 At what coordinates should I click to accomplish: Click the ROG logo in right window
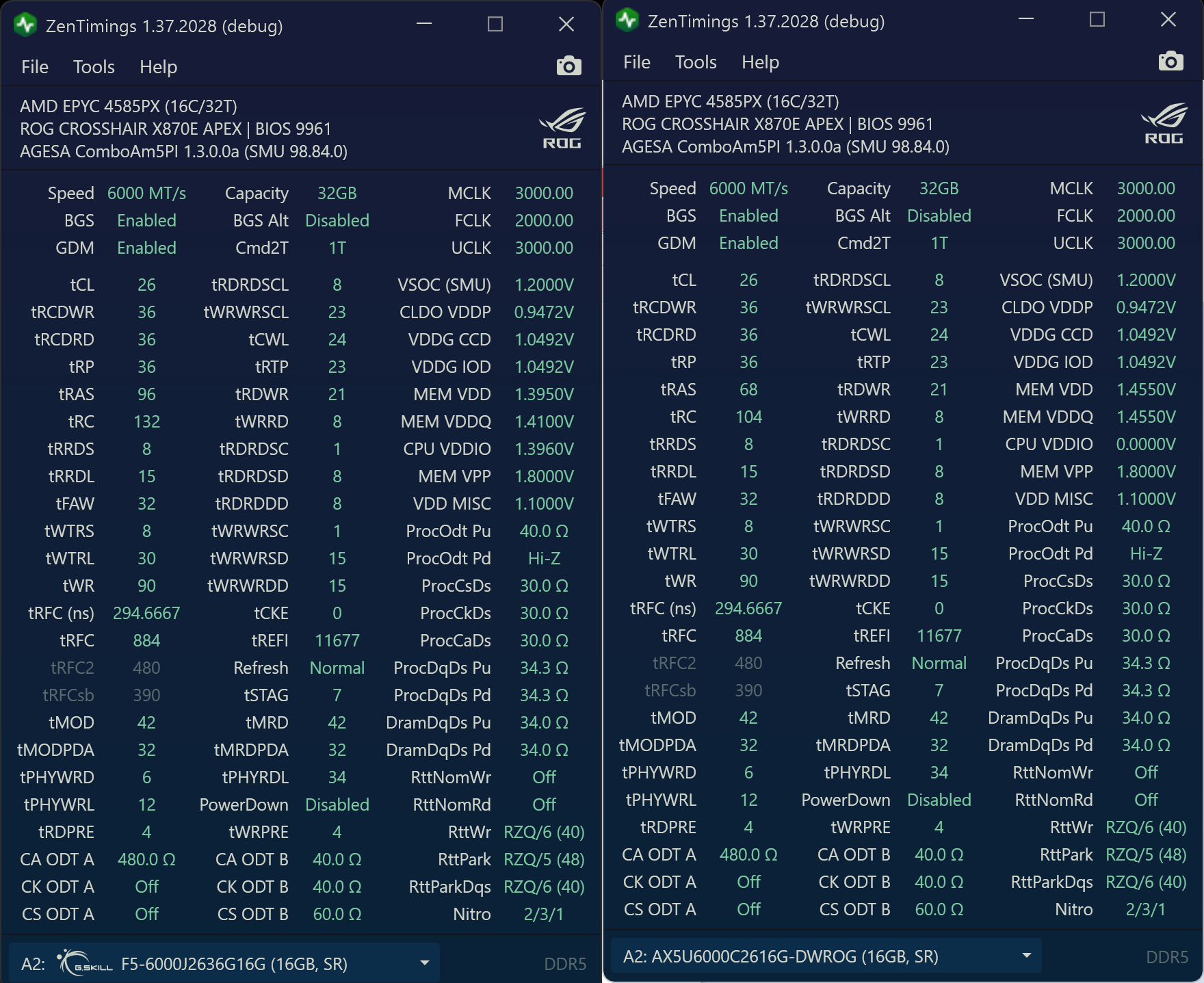1164,124
